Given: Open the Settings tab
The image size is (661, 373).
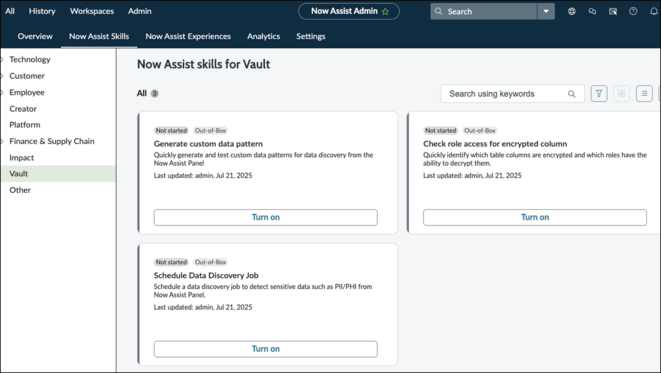Looking at the screenshot, I should click(x=311, y=36).
